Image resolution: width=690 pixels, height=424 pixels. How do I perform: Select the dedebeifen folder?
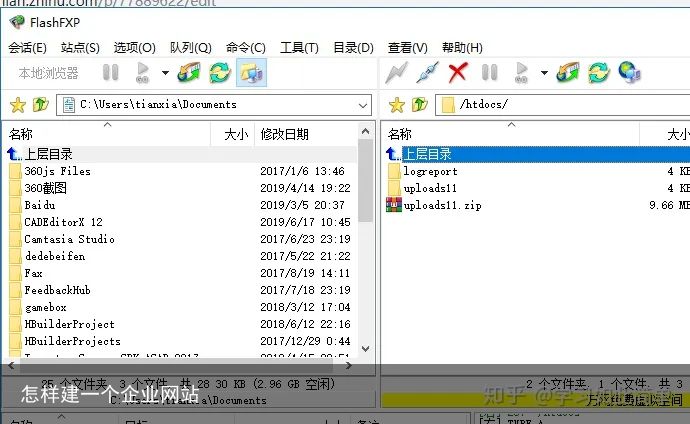click(180, 256)
